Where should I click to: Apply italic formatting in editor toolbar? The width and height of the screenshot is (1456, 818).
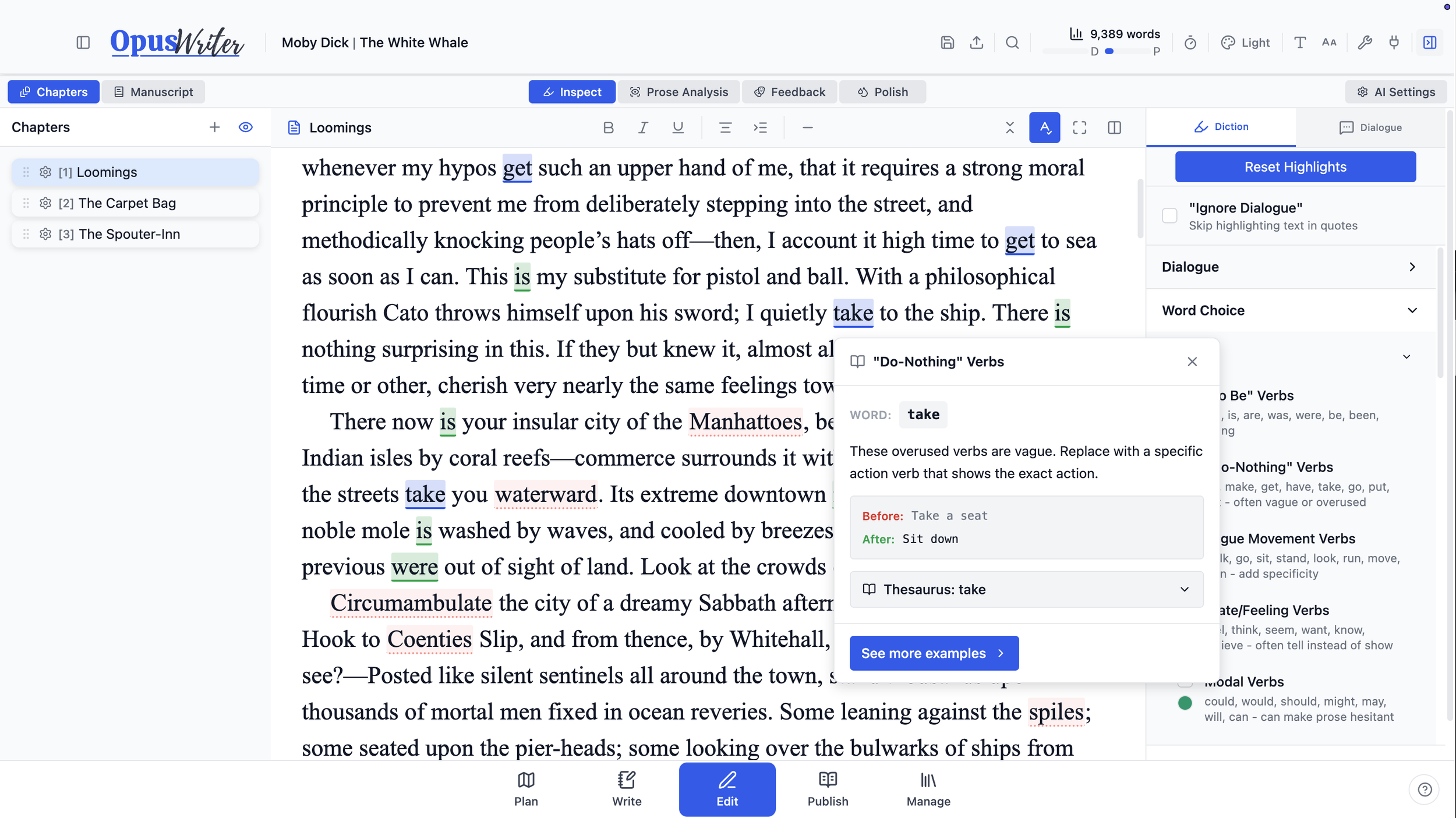643,128
